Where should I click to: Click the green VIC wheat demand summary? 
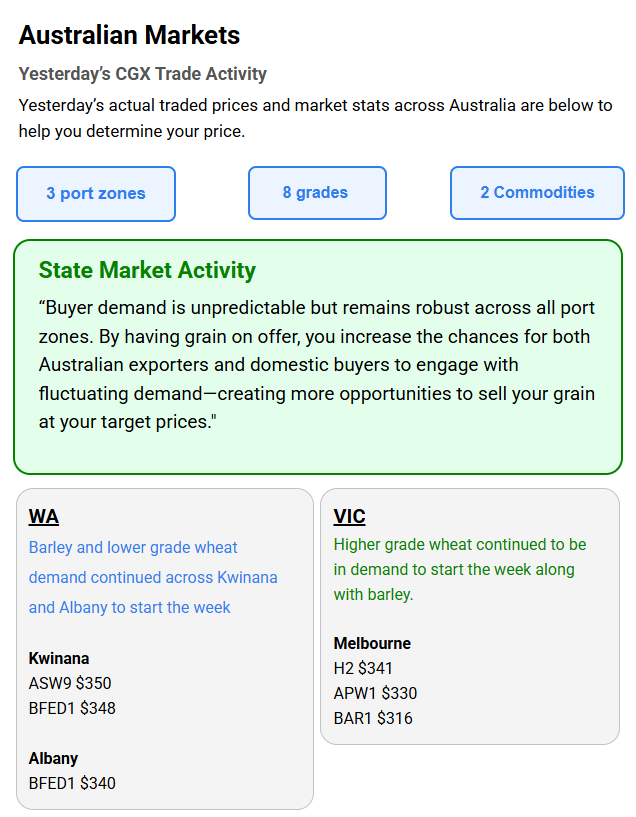pos(460,569)
